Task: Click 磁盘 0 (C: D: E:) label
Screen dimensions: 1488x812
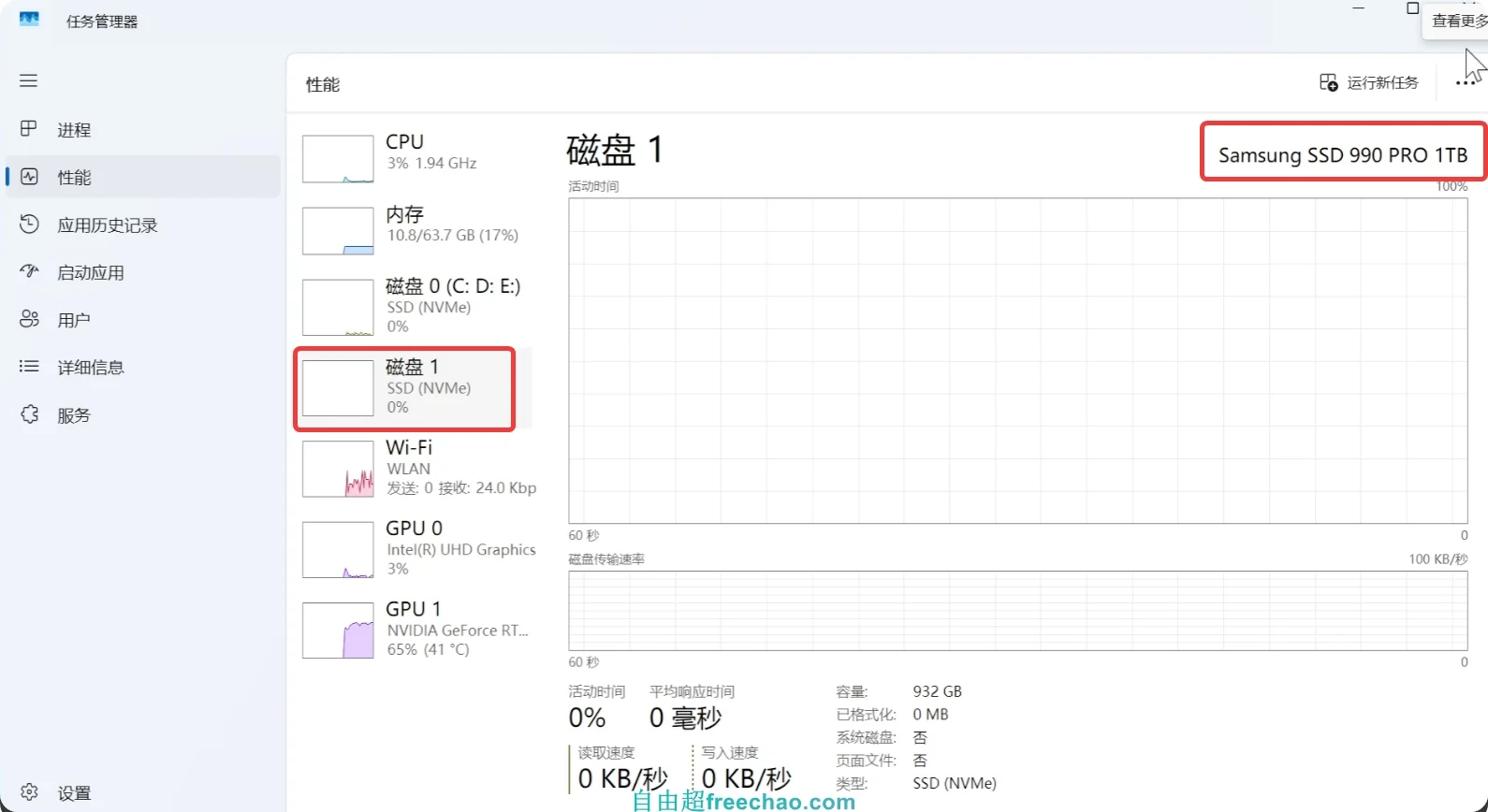Action: [x=453, y=286]
